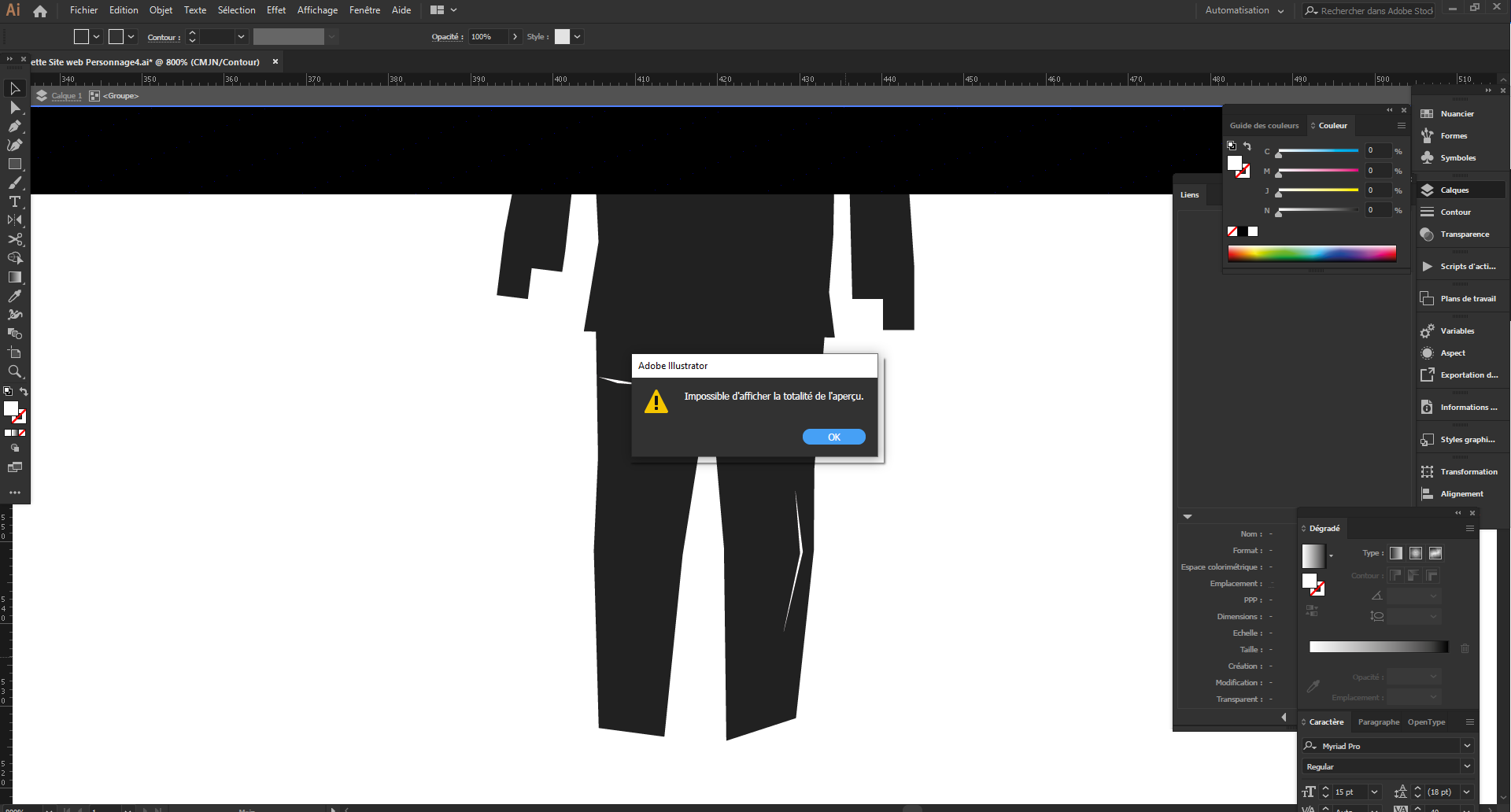
Task: Expand the Regular font style dropdown
Action: (1467, 766)
